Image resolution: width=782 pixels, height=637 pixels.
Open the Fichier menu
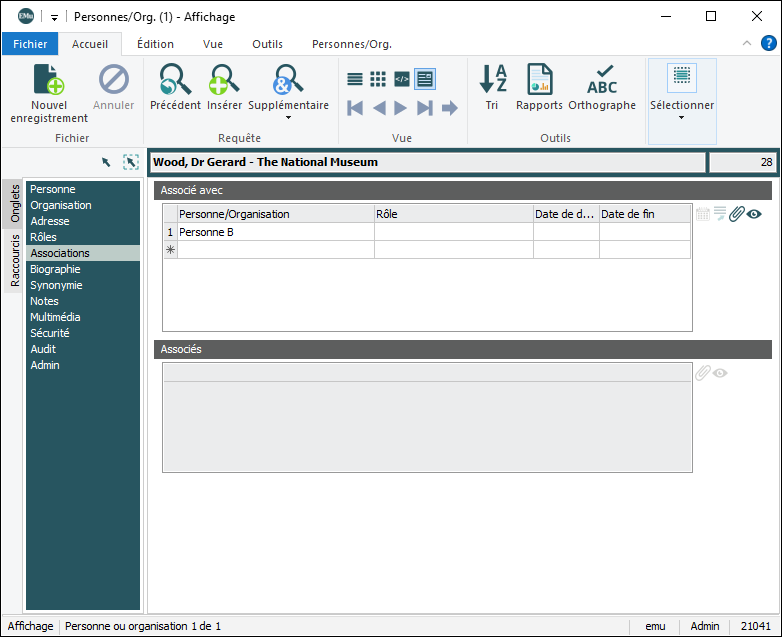coord(30,44)
